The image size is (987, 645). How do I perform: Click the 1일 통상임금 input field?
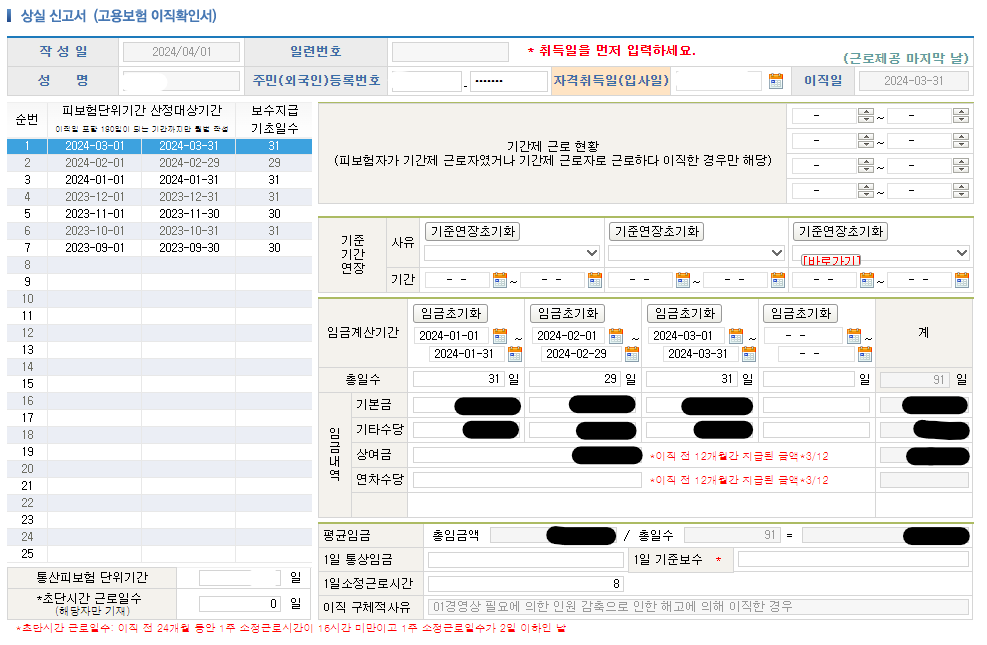525,559
